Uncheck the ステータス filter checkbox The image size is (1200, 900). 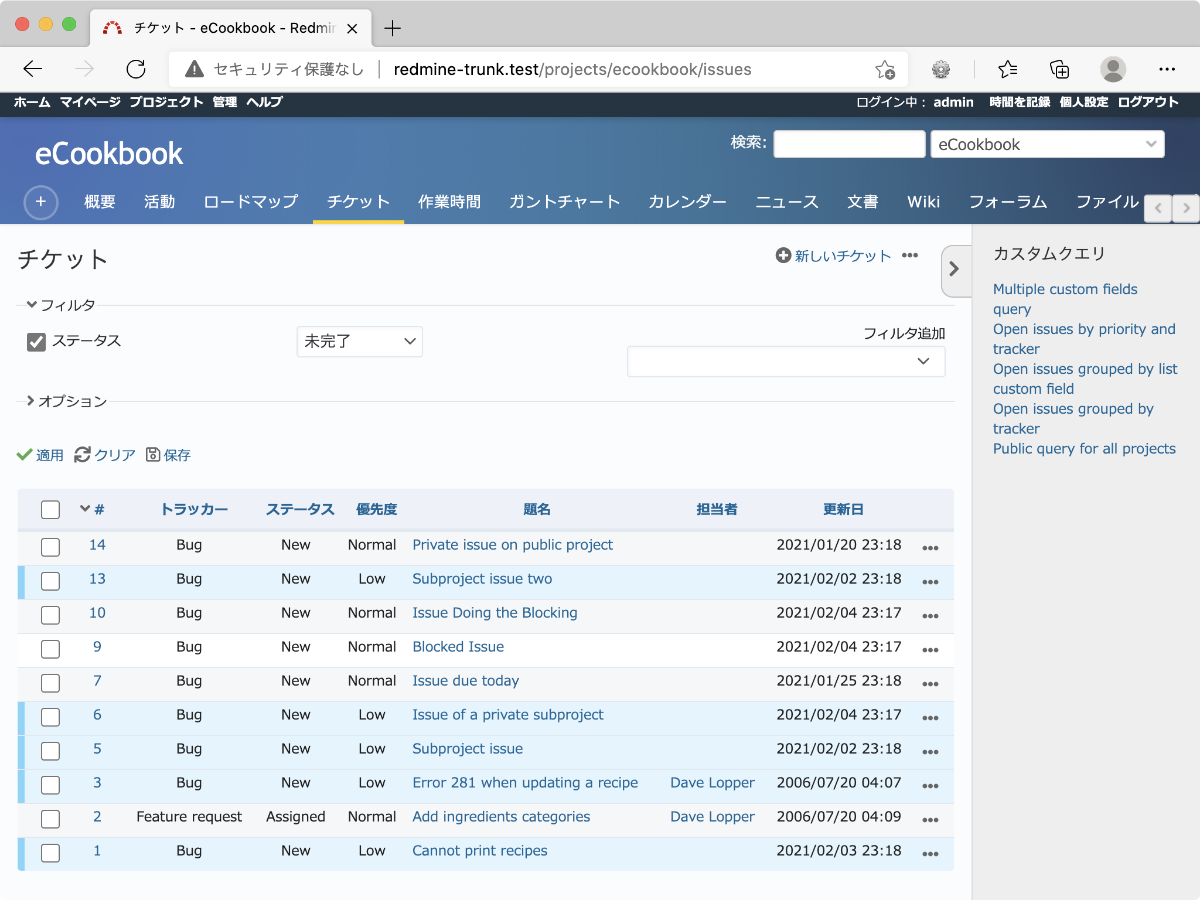tap(37, 342)
